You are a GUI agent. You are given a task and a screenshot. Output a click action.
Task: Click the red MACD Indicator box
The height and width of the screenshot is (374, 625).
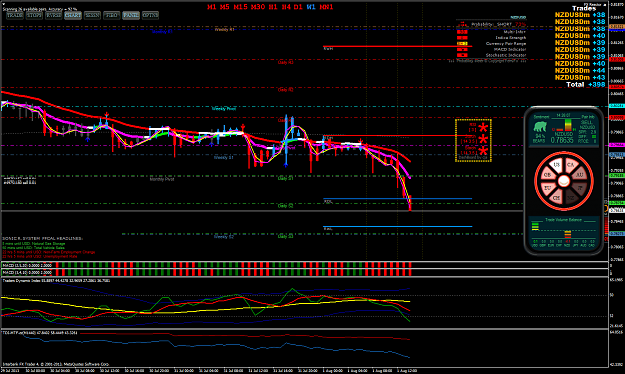pos(462,49)
